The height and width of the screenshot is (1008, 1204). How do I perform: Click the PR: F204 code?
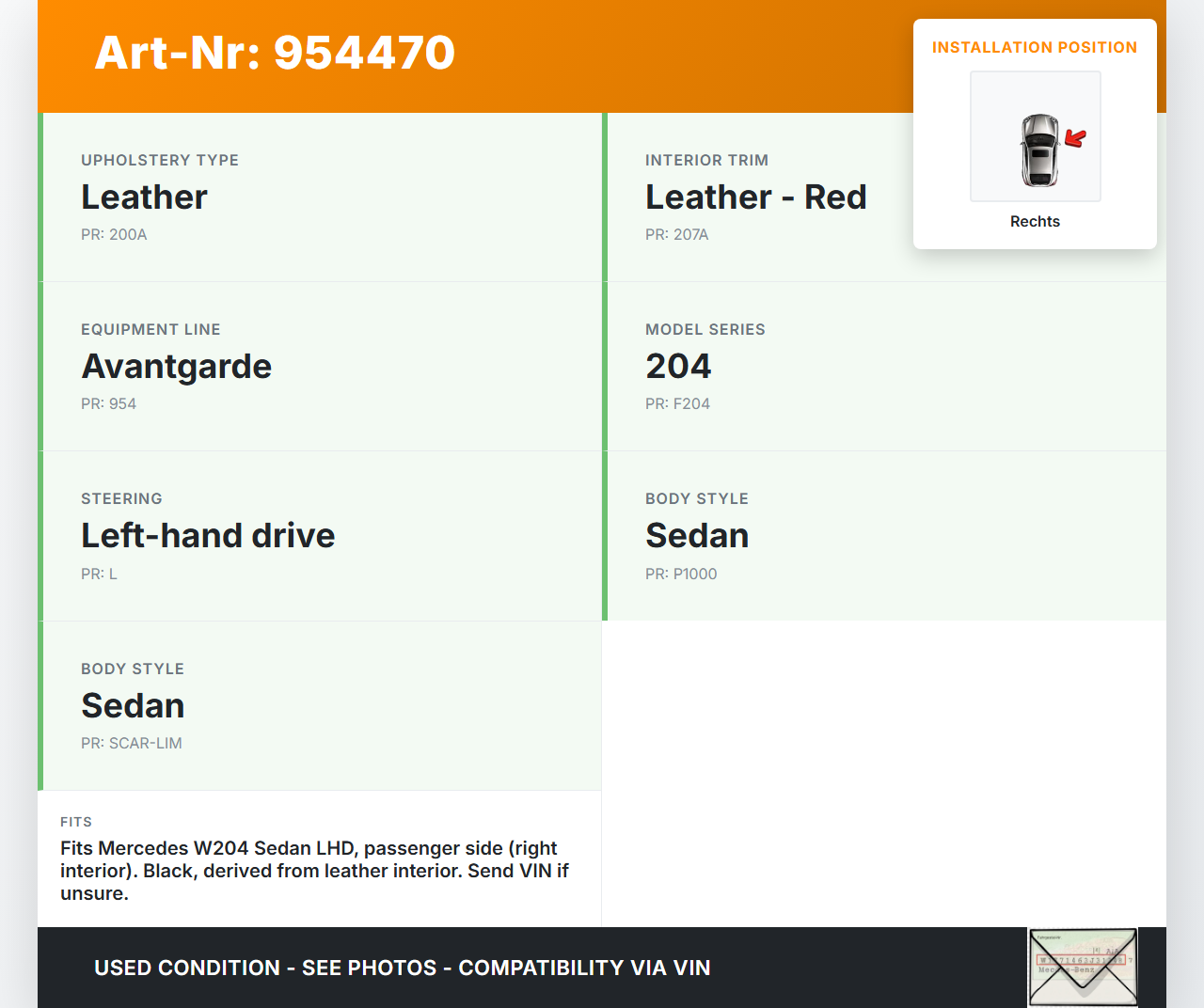click(x=677, y=403)
